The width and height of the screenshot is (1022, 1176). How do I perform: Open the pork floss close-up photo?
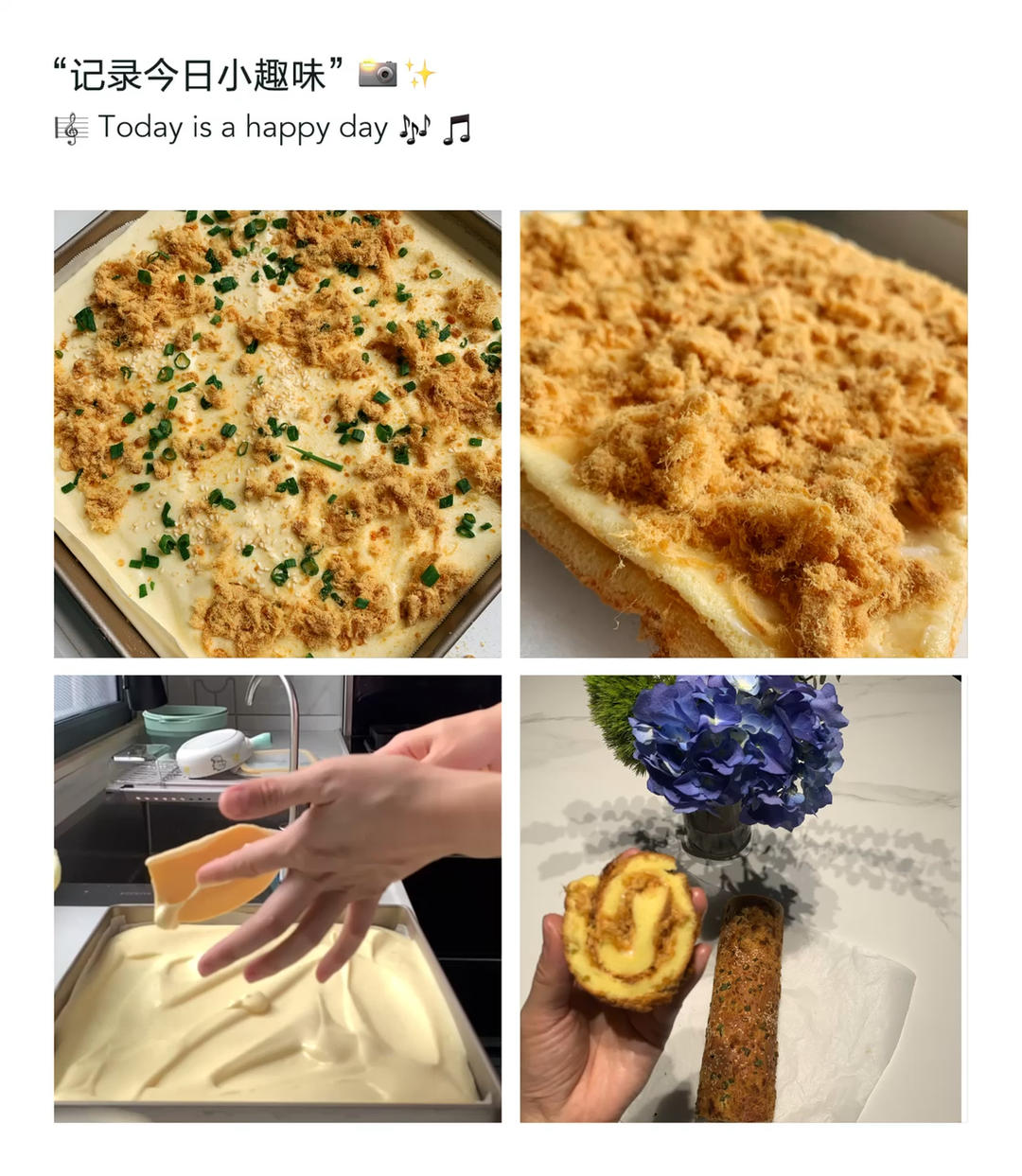tap(744, 433)
